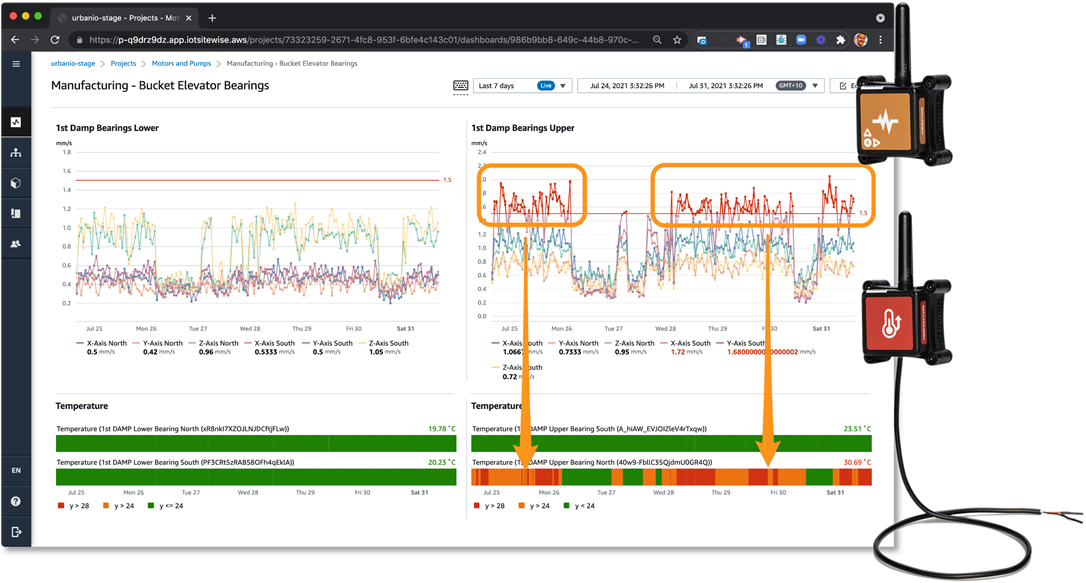Click Manufacturing - Bucket Elevator Bearings heading

160,86
